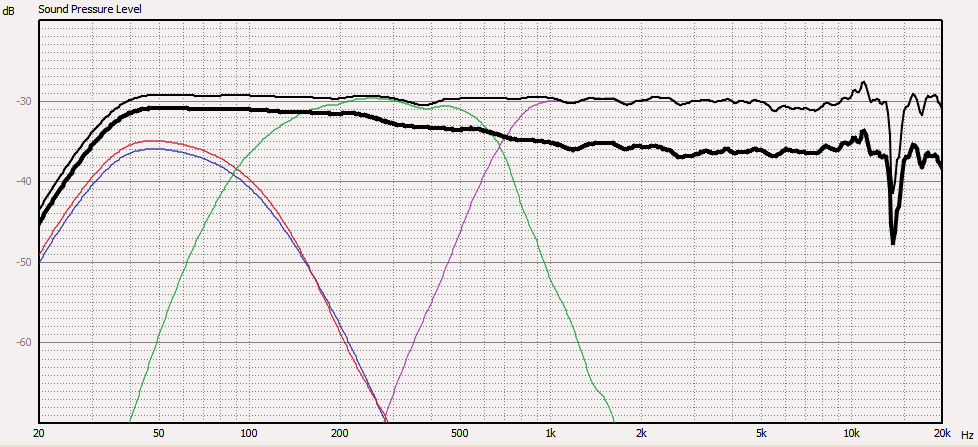This screenshot has width=978, height=447.
Task: Click the "20k" frequency axis label
Action: pyautogui.click(x=942, y=434)
